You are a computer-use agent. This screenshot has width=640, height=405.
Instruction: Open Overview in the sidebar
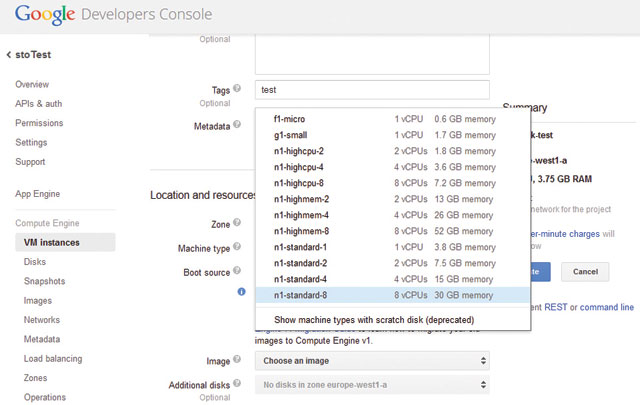pyautogui.click(x=32, y=85)
